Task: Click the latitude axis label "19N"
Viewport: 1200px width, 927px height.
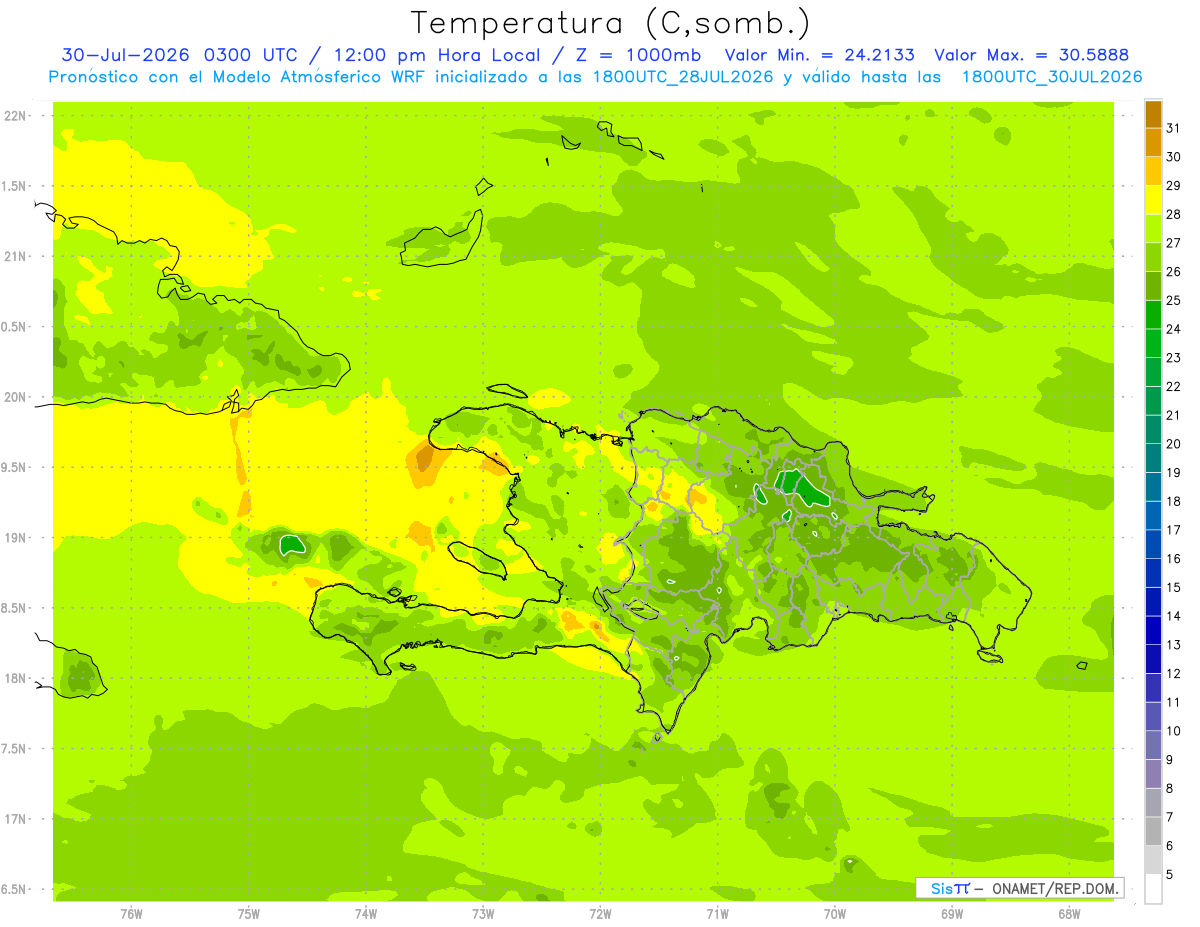Action: pyautogui.click(x=16, y=538)
